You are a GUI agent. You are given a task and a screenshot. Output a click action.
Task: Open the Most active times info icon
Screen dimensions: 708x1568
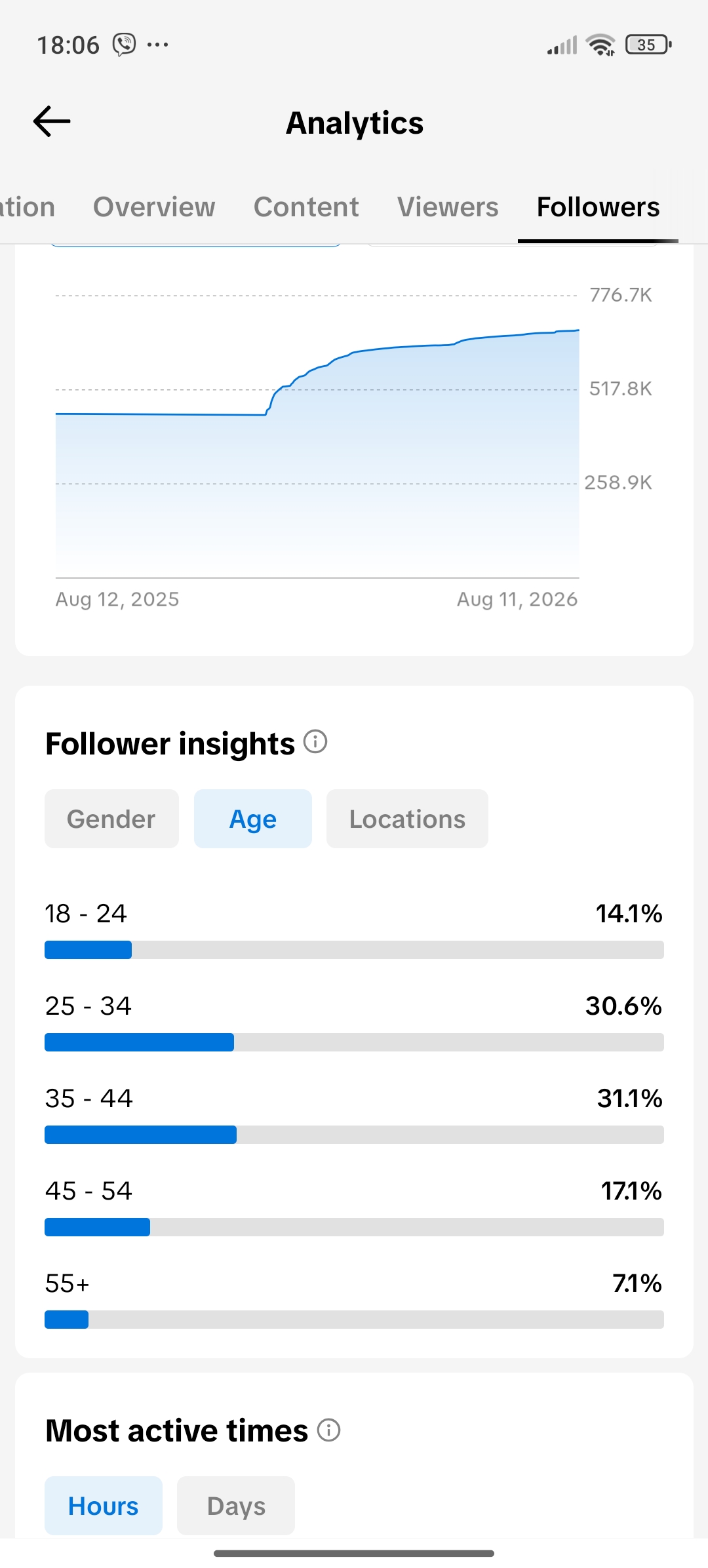pos(328,1430)
